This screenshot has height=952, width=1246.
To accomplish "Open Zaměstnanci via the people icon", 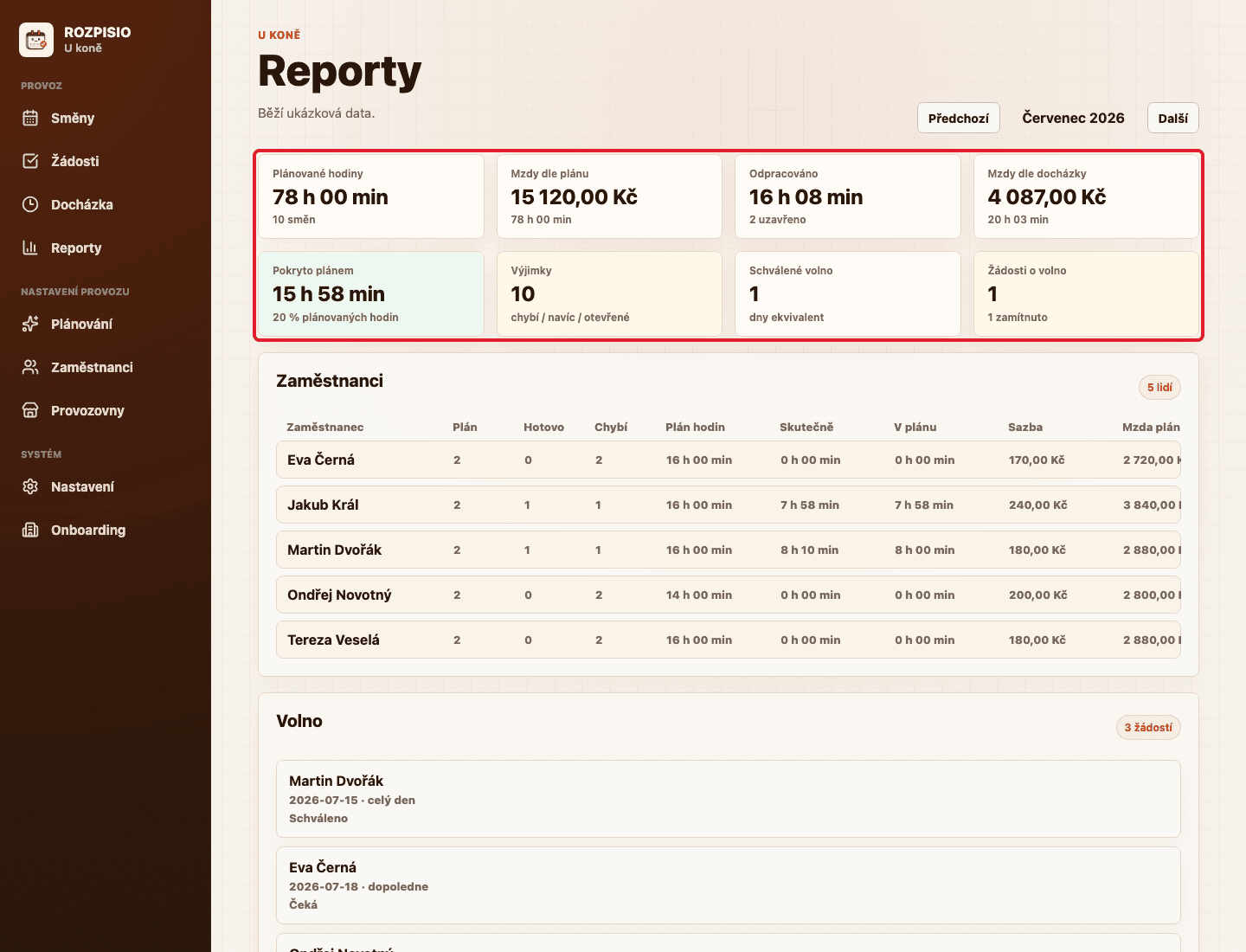I will [x=30, y=367].
